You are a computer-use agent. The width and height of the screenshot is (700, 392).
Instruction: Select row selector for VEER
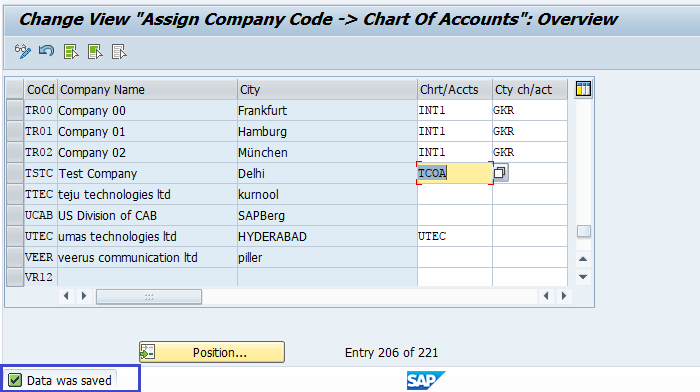(15, 257)
